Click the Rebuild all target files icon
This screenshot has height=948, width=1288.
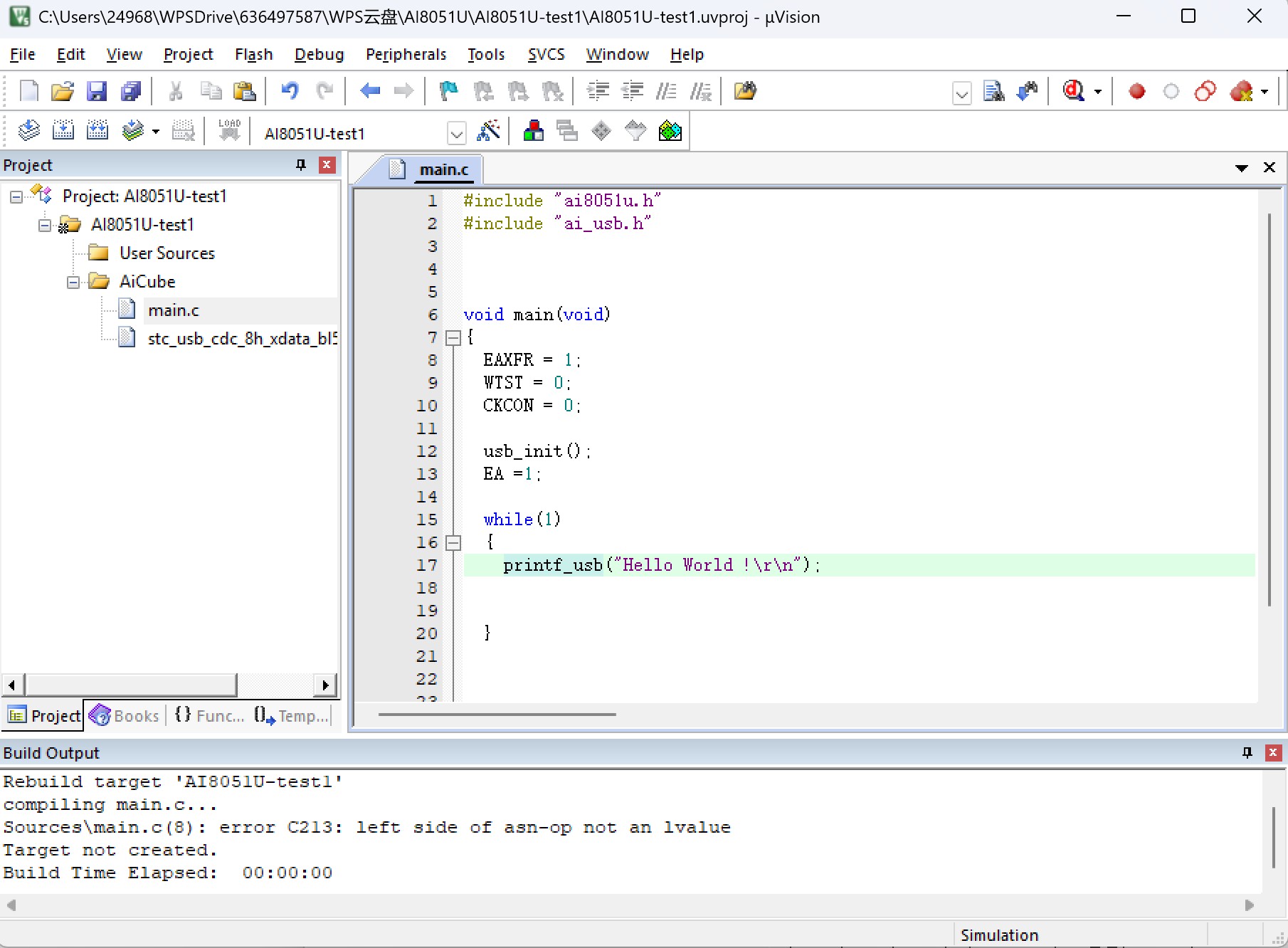(97, 131)
